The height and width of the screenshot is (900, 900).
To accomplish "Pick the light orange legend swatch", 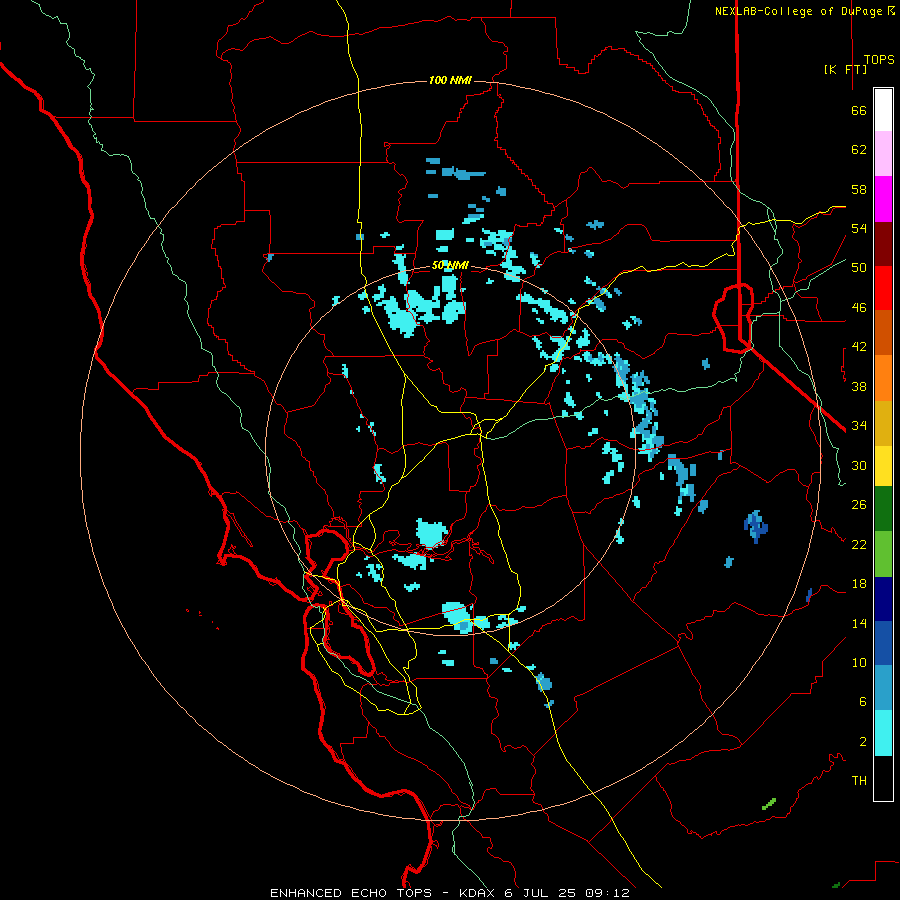I will pos(883,378).
